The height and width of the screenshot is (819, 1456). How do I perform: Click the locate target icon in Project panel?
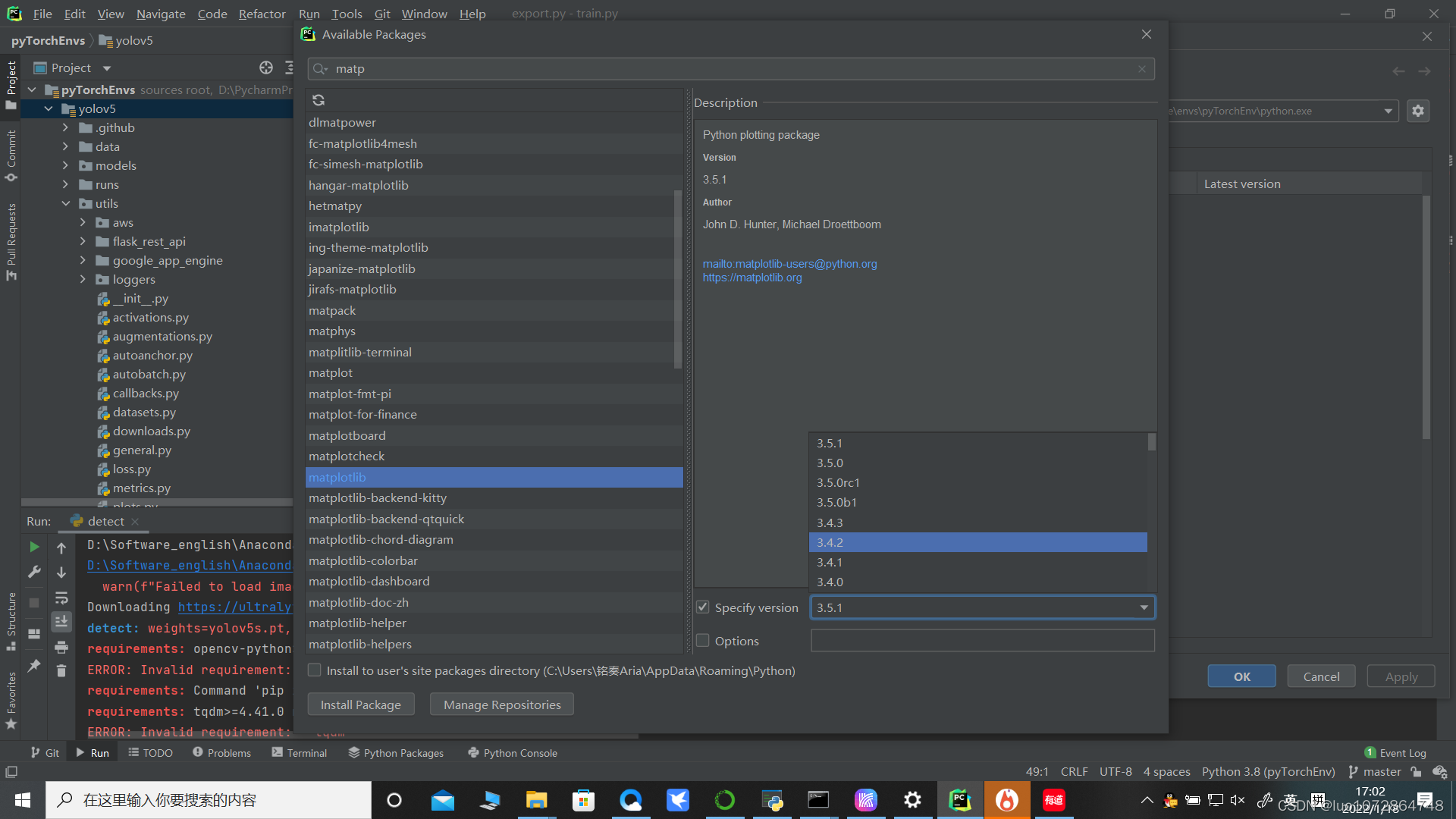click(266, 67)
